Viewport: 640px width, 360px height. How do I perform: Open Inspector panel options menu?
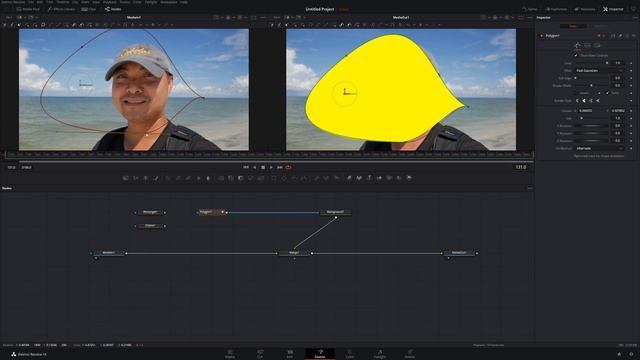coord(635,18)
